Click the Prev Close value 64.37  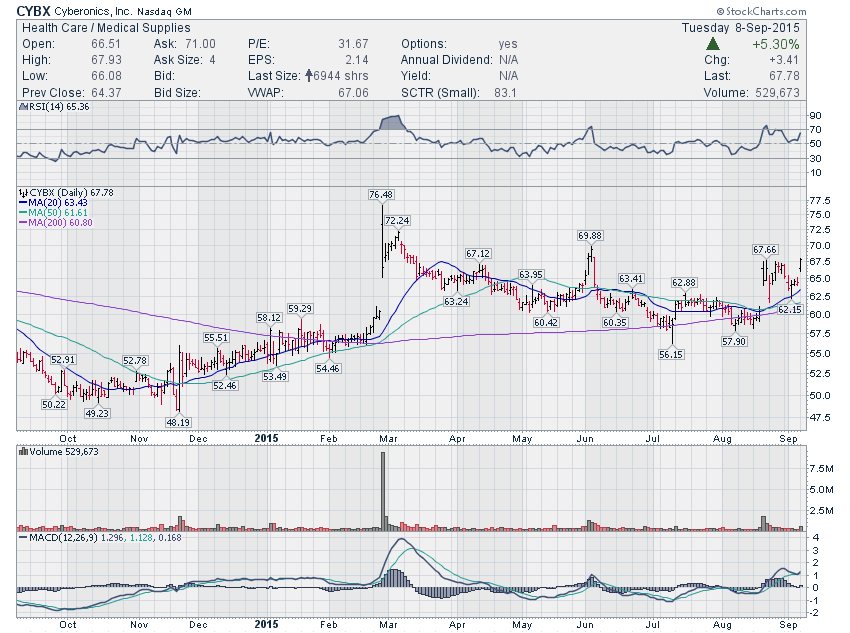[x=106, y=93]
